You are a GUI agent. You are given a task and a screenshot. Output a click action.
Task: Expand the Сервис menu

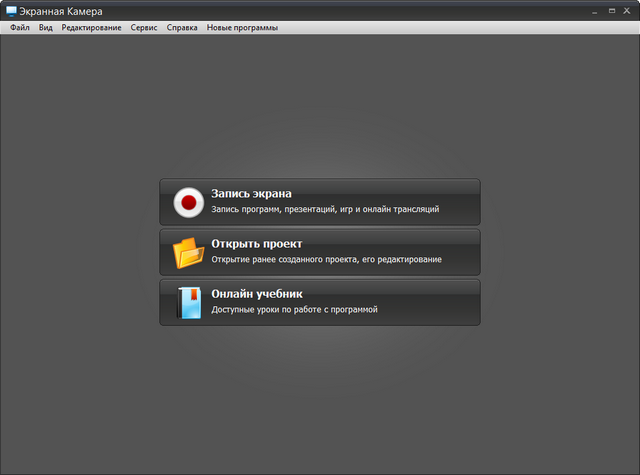[x=144, y=28]
